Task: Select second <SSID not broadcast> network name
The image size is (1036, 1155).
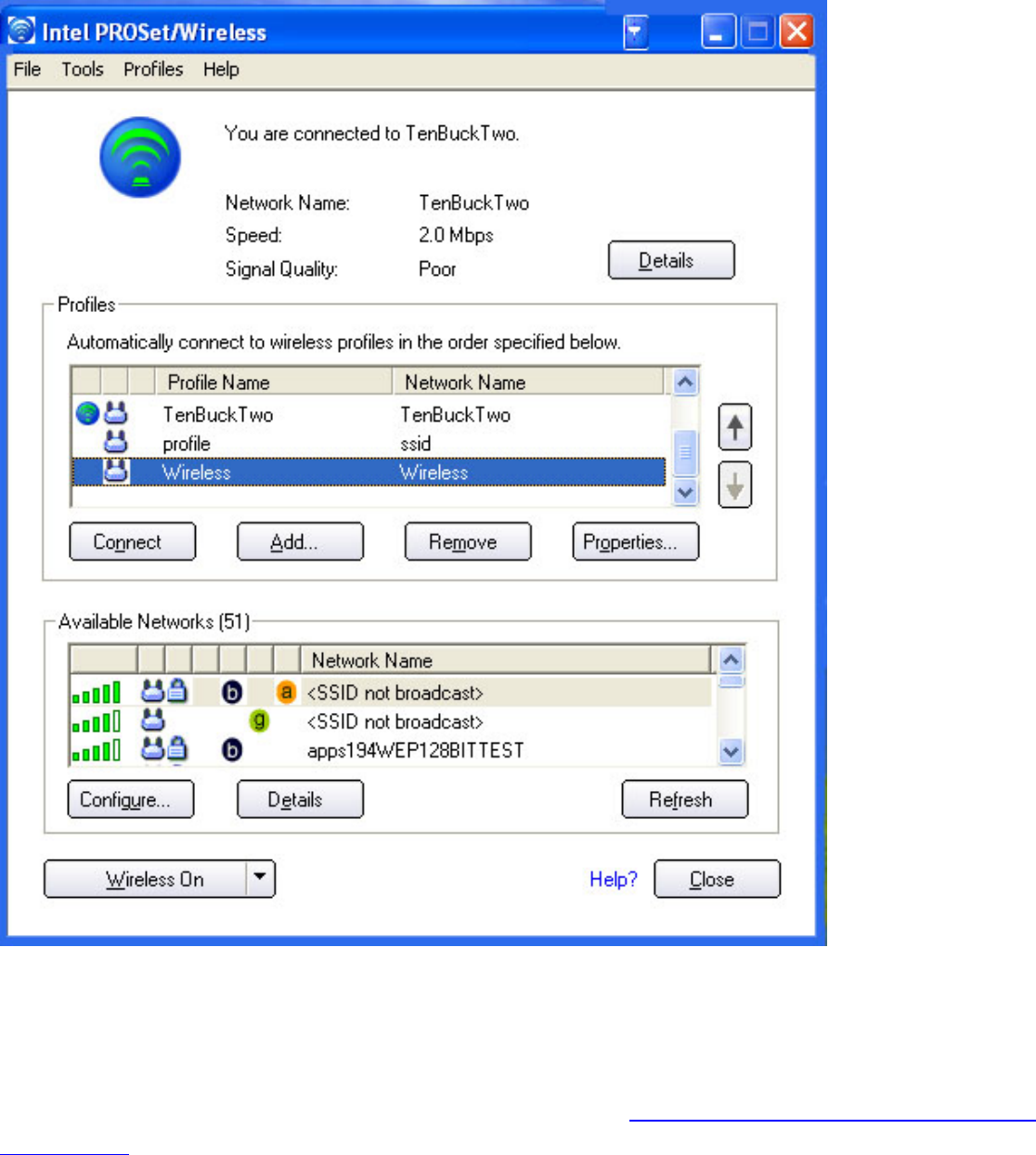Action: (x=395, y=721)
